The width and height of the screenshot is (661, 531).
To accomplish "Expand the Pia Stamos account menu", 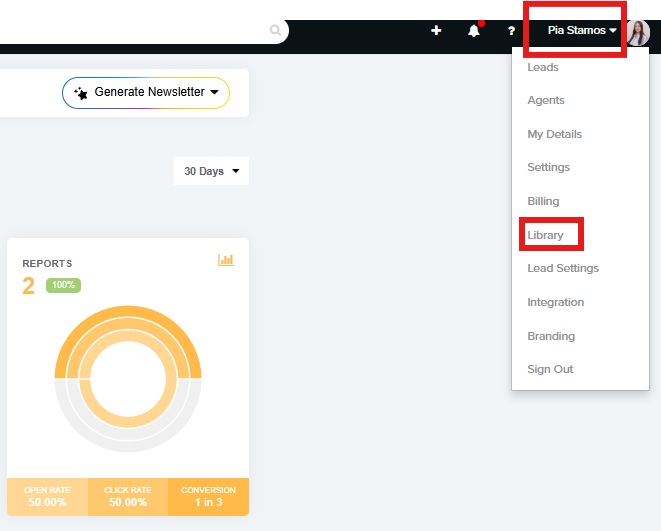I will click(581, 31).
